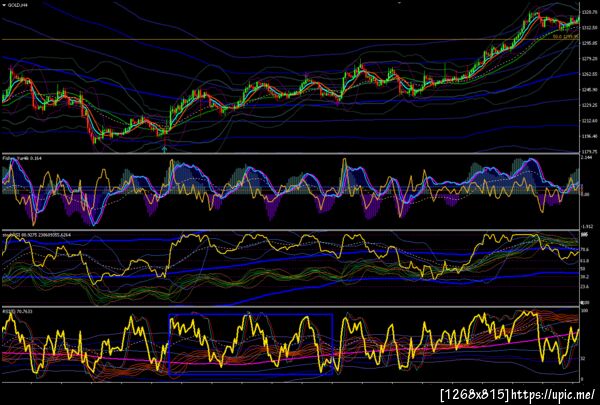The height and width of the screenshot is (405, 600).
Task: Open the chart menu triangle beside GOLD,H4
Action: (4, 5)
